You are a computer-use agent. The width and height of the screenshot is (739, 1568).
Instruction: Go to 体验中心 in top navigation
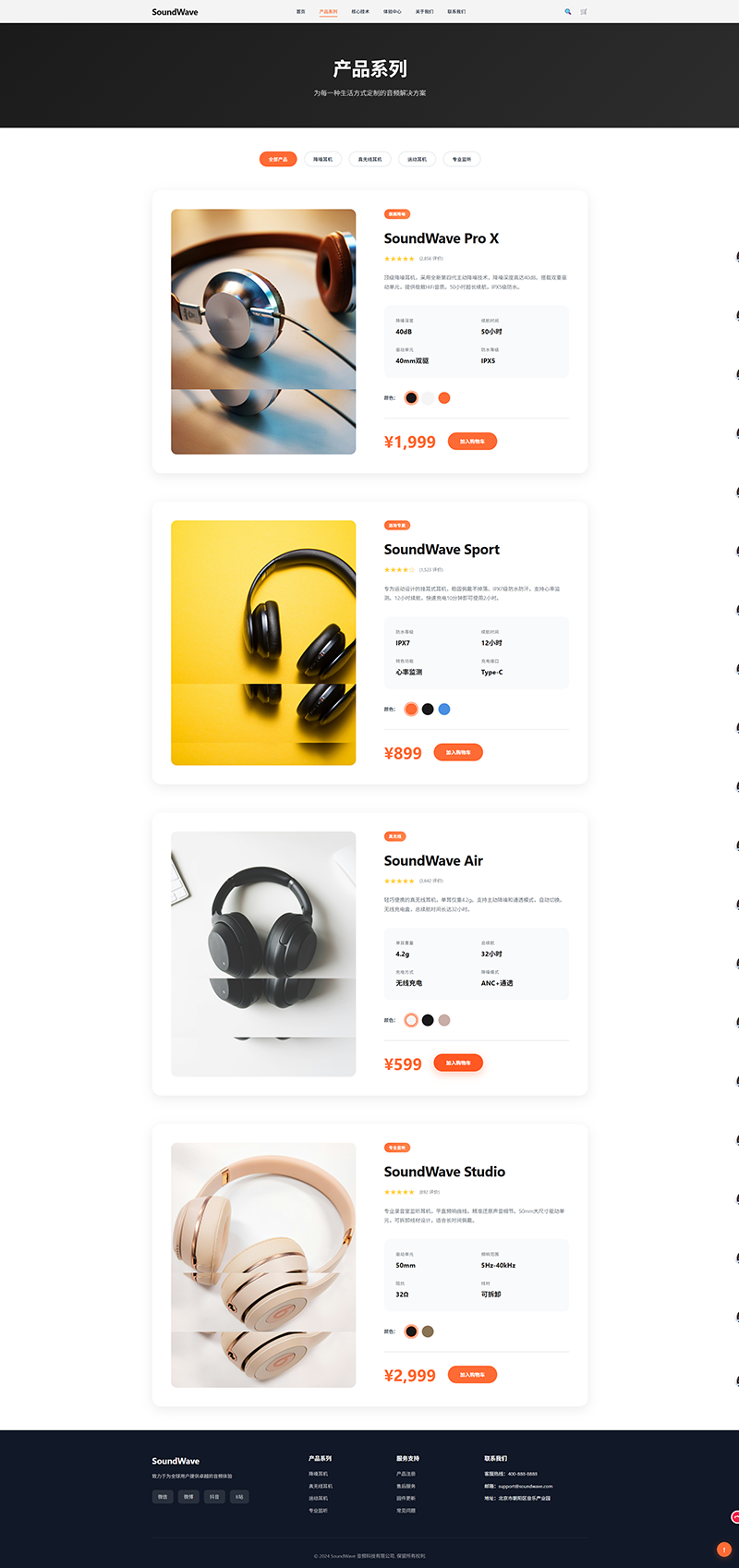pos(393,12)
